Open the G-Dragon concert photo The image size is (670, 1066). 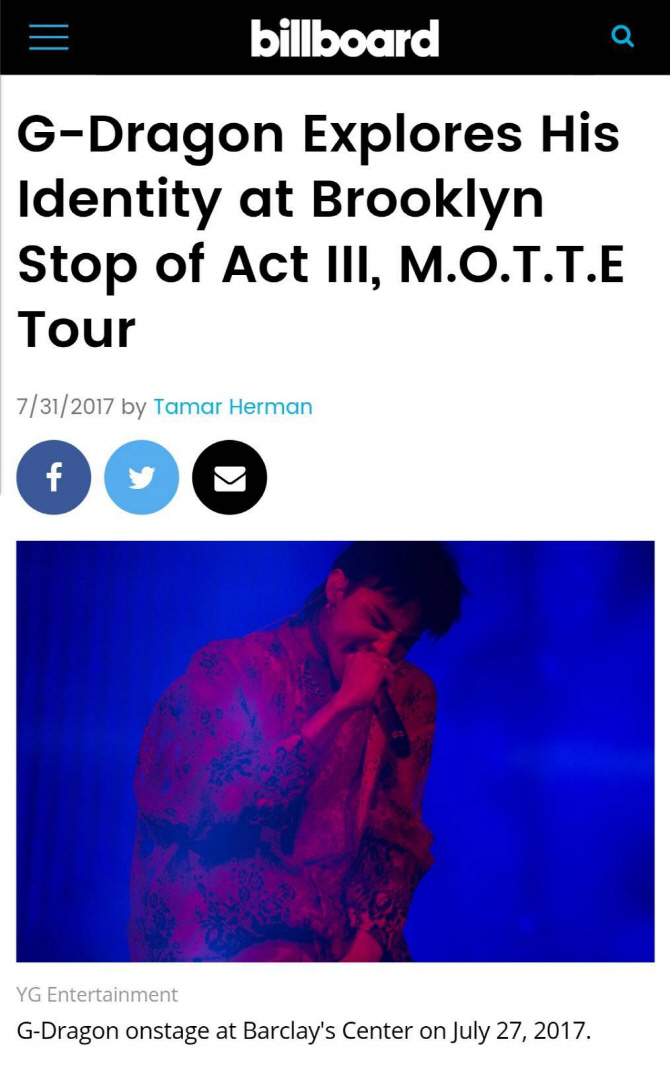point(335,751)
